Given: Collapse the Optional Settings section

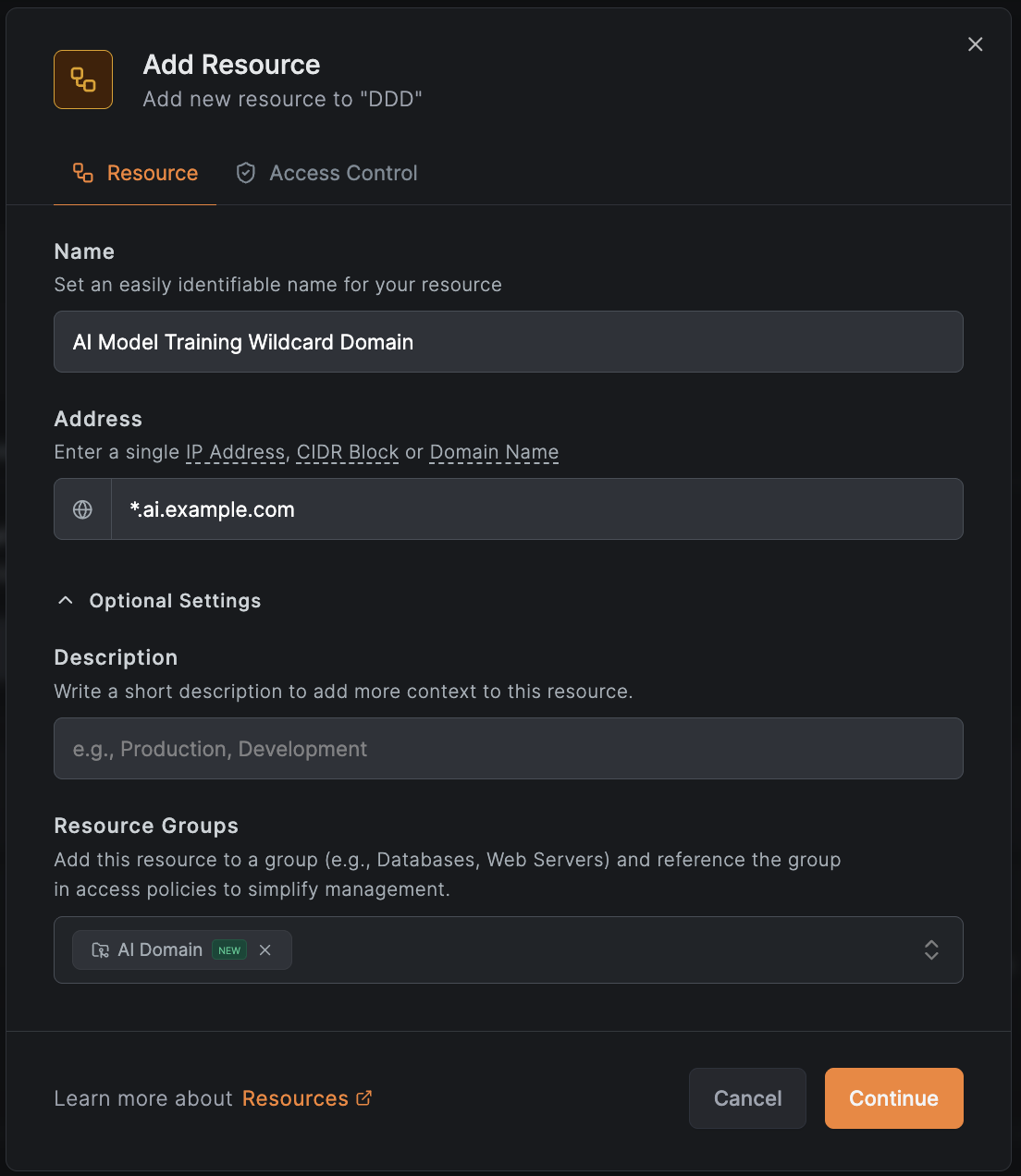Looking at the screenshot, I should point(65,600).
